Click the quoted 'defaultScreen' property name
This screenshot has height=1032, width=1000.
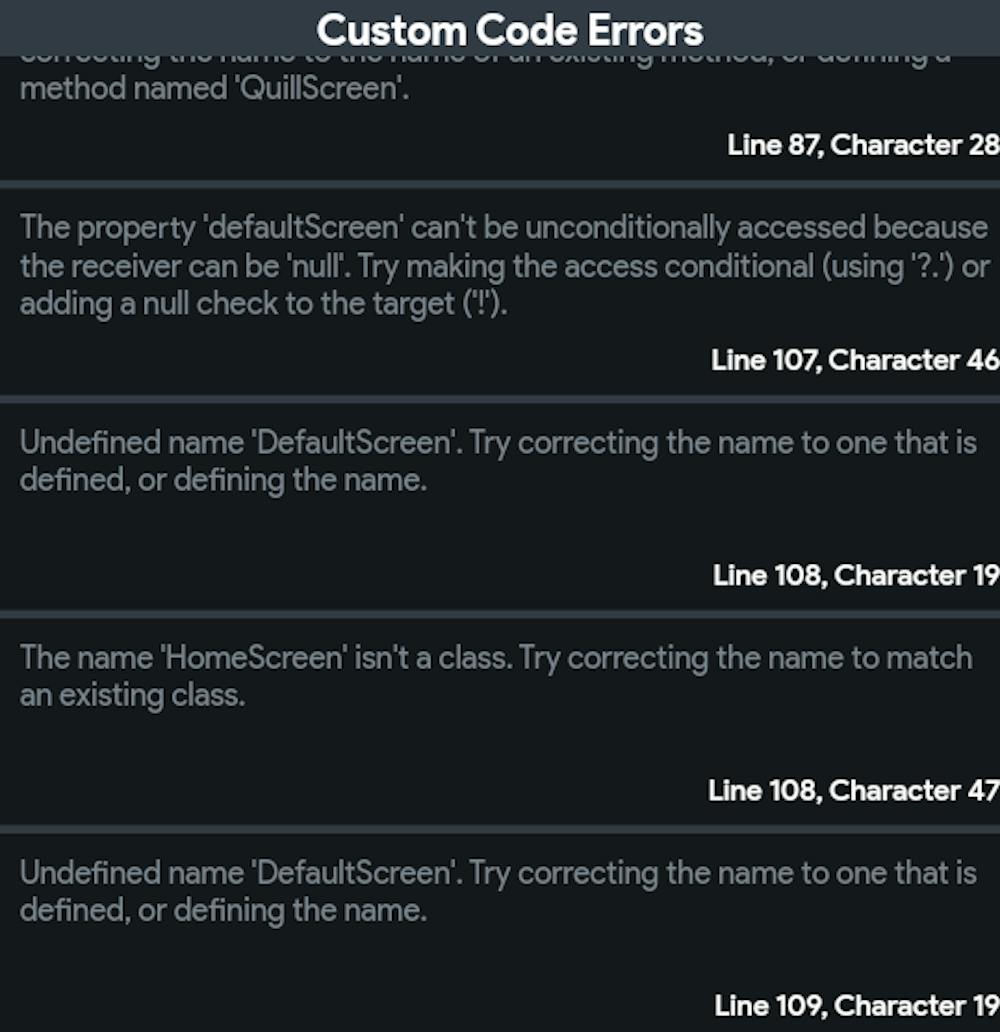click(303, 228)
